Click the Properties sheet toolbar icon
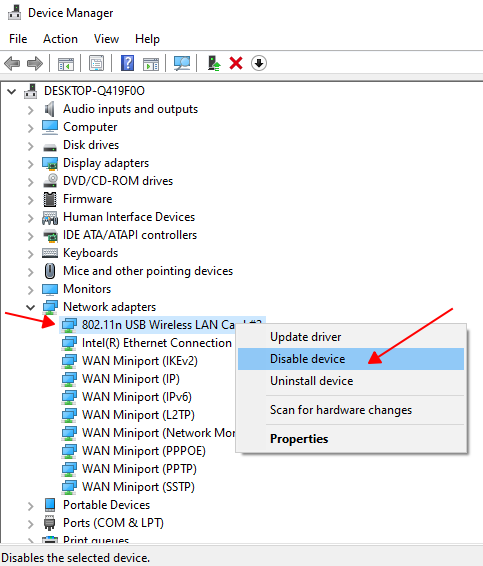483x566 pixels. point(96,63)
